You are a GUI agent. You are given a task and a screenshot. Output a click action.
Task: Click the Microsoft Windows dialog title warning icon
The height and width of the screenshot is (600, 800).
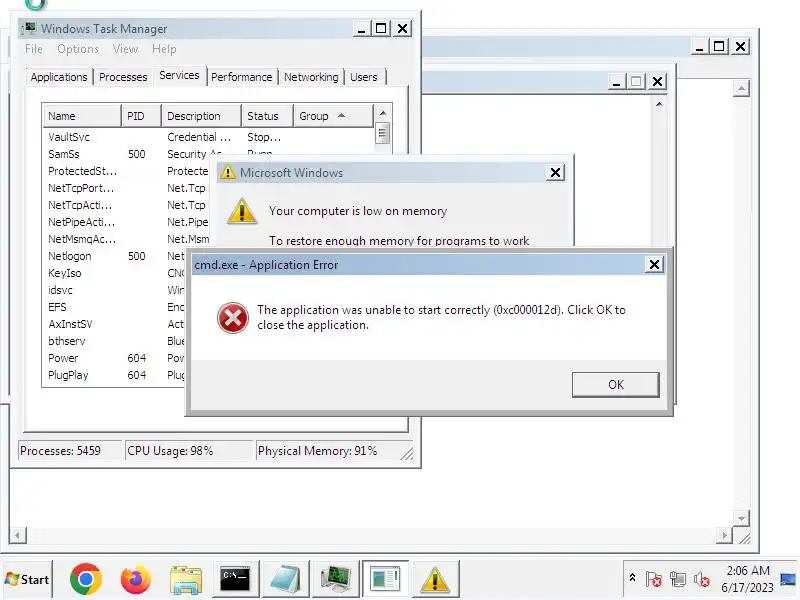228,172
